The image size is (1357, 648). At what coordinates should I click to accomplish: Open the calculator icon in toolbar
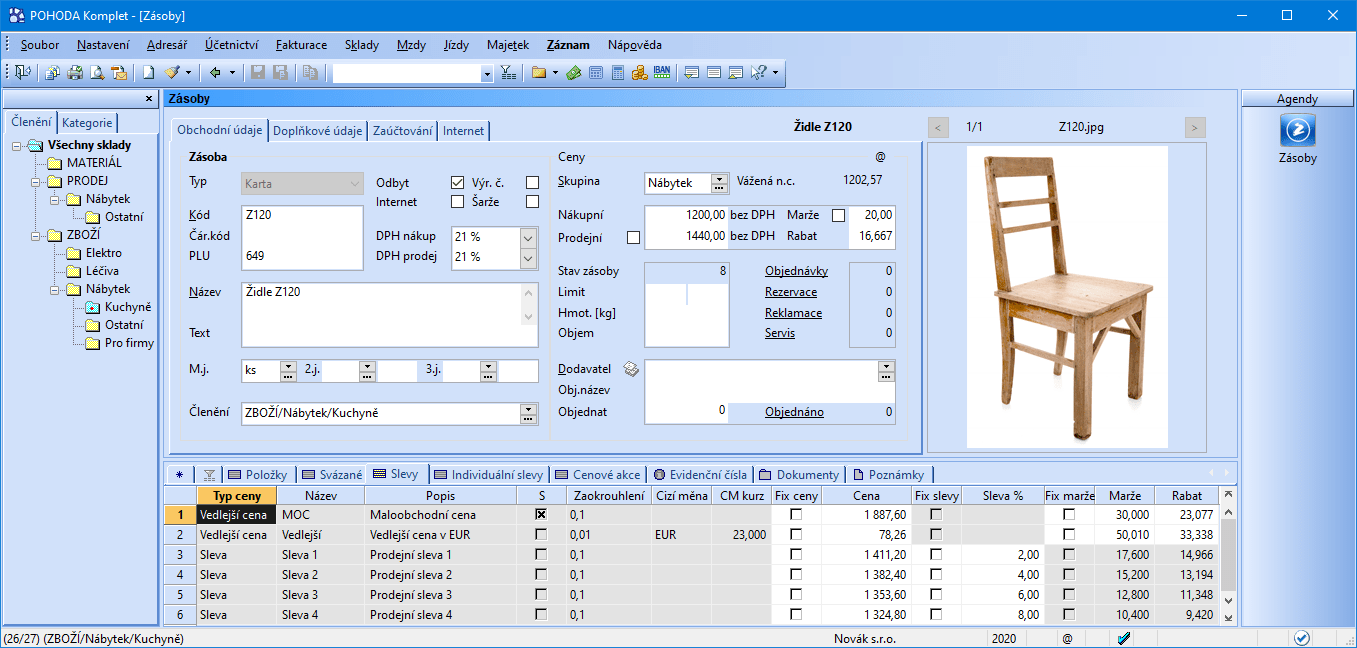pos(618,72)
